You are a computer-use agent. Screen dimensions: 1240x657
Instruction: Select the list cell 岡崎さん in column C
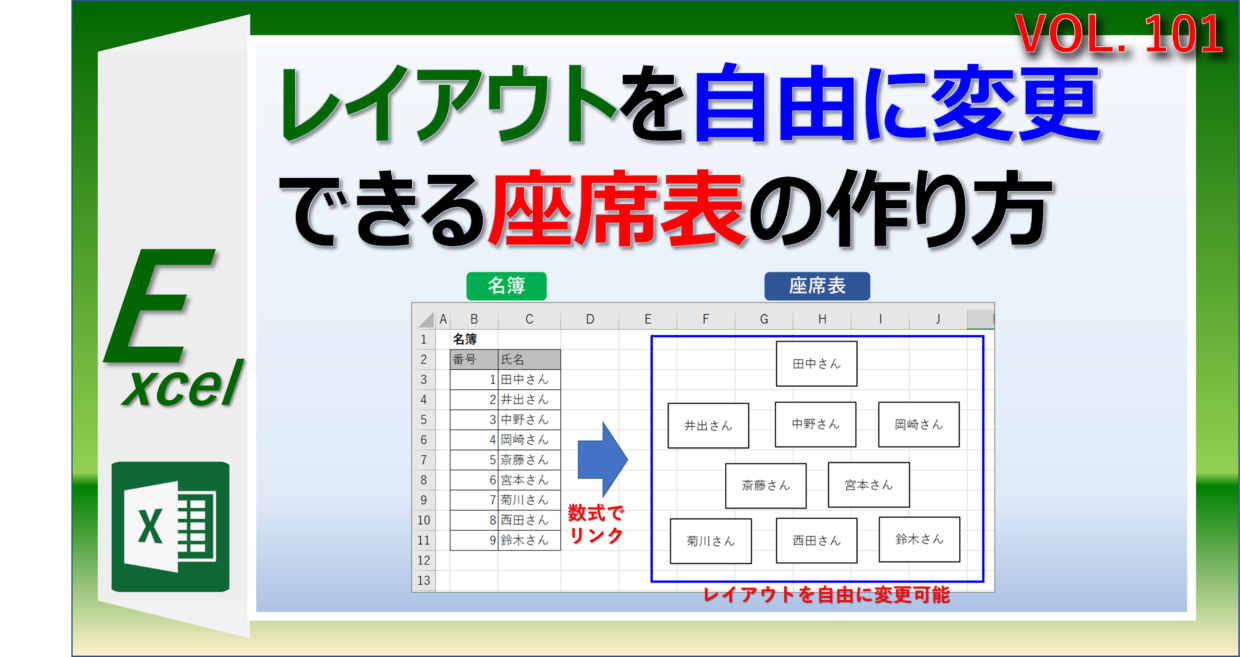[x=529, y=439]
